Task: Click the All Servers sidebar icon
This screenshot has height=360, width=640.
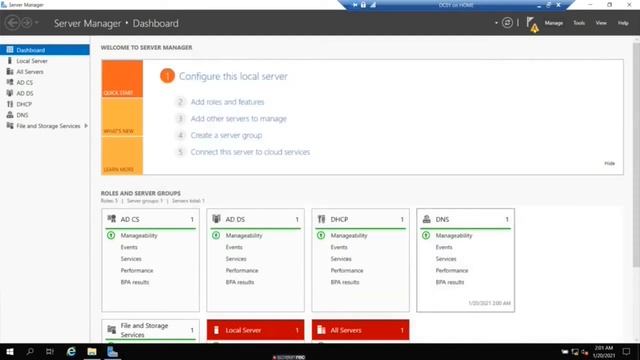Action: 10,71
